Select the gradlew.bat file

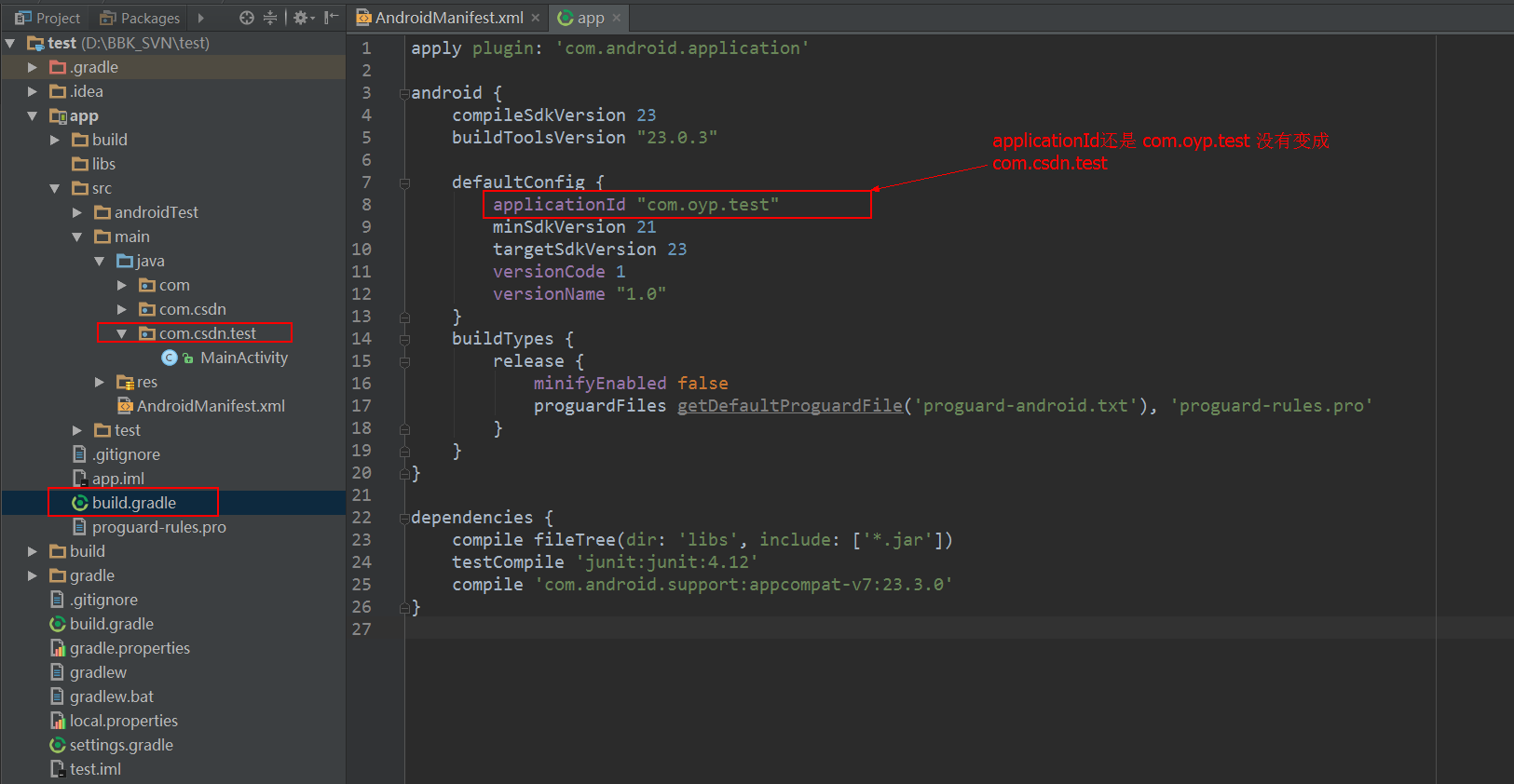pos(102,696)
